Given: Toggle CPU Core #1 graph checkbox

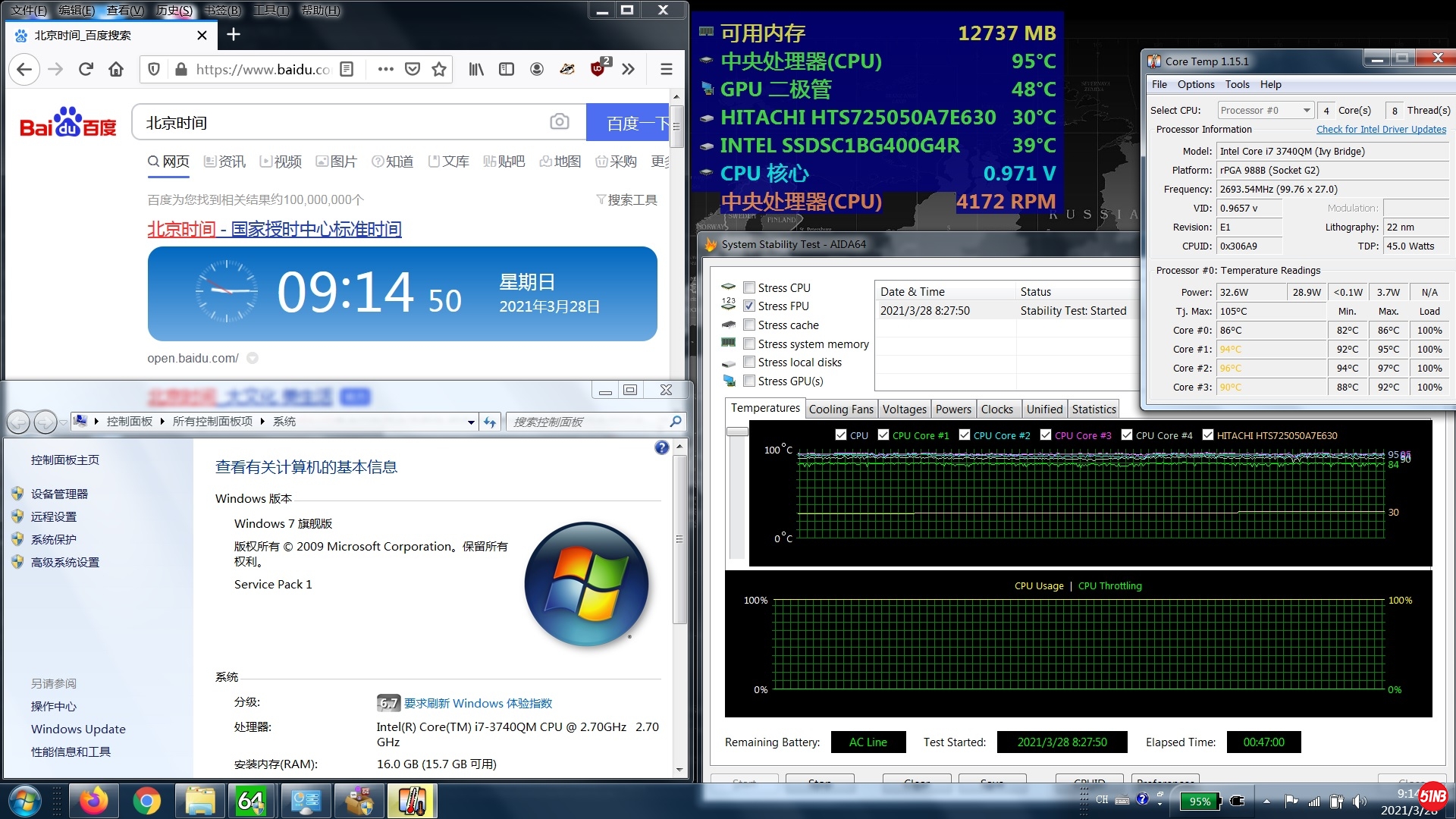Looking at the screenshot, I should tap(883, 435).
